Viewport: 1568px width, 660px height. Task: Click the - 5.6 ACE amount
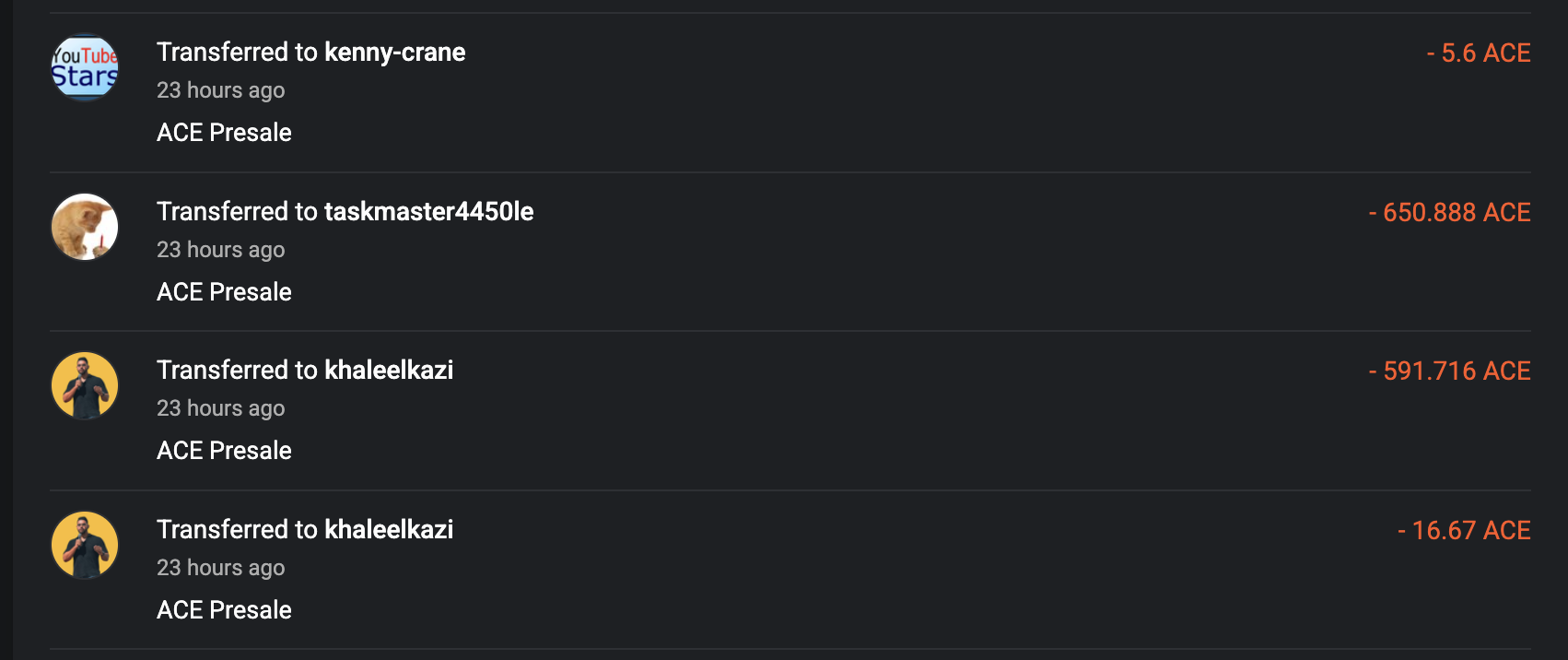click(1478, 53)
